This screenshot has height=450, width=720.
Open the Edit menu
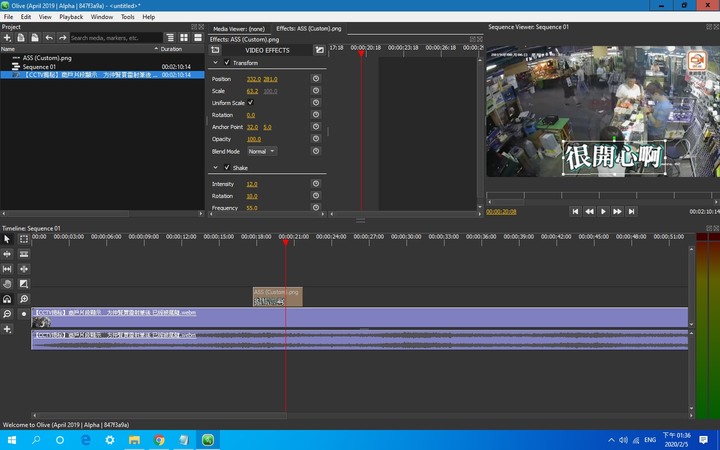(x=26, y=17)
